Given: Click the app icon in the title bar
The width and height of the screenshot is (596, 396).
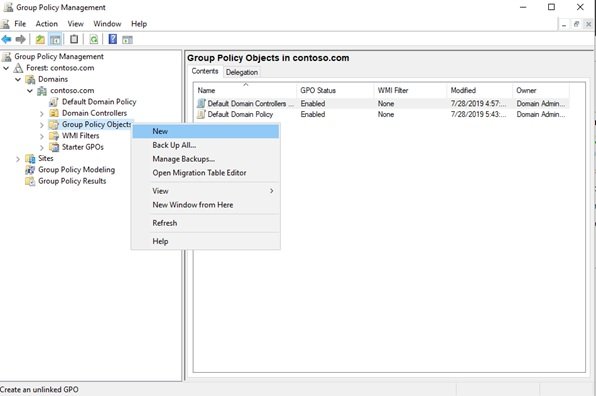Looking at the screenshot, I should (8, 7).
